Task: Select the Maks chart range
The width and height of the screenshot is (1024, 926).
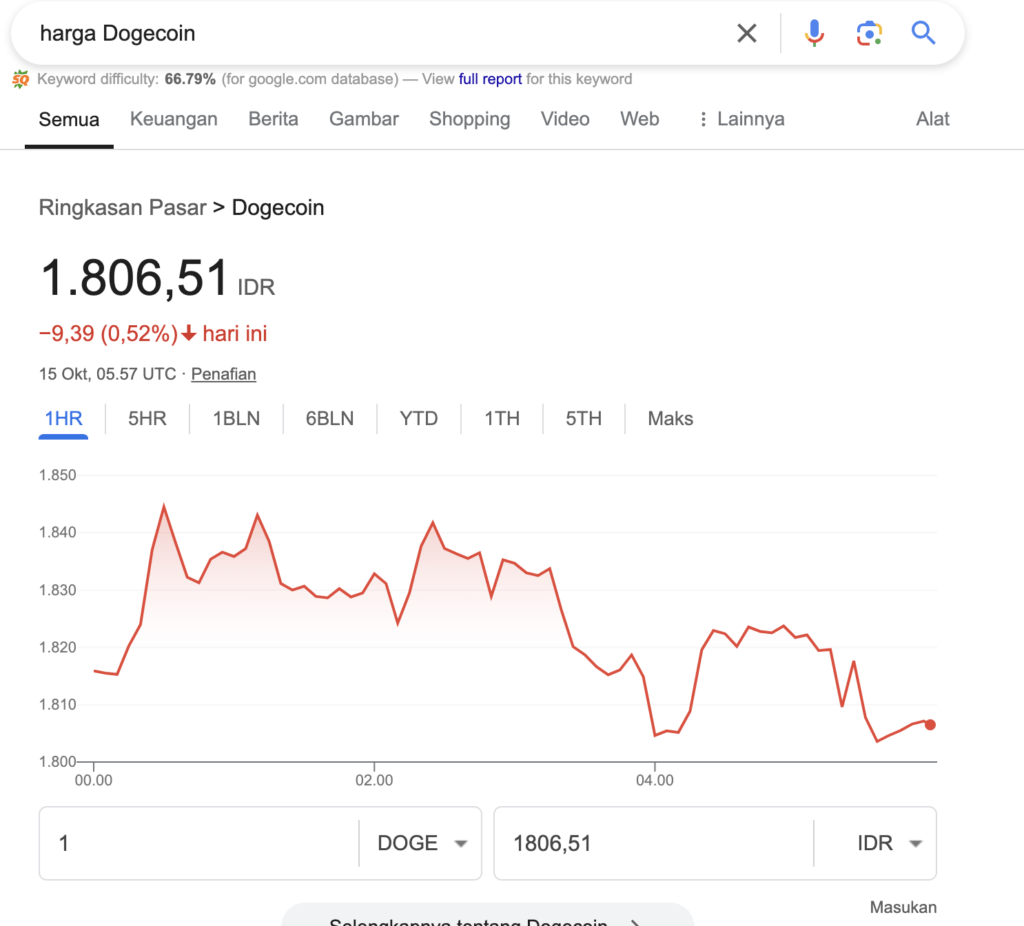Action: click(x=670, y=419)
